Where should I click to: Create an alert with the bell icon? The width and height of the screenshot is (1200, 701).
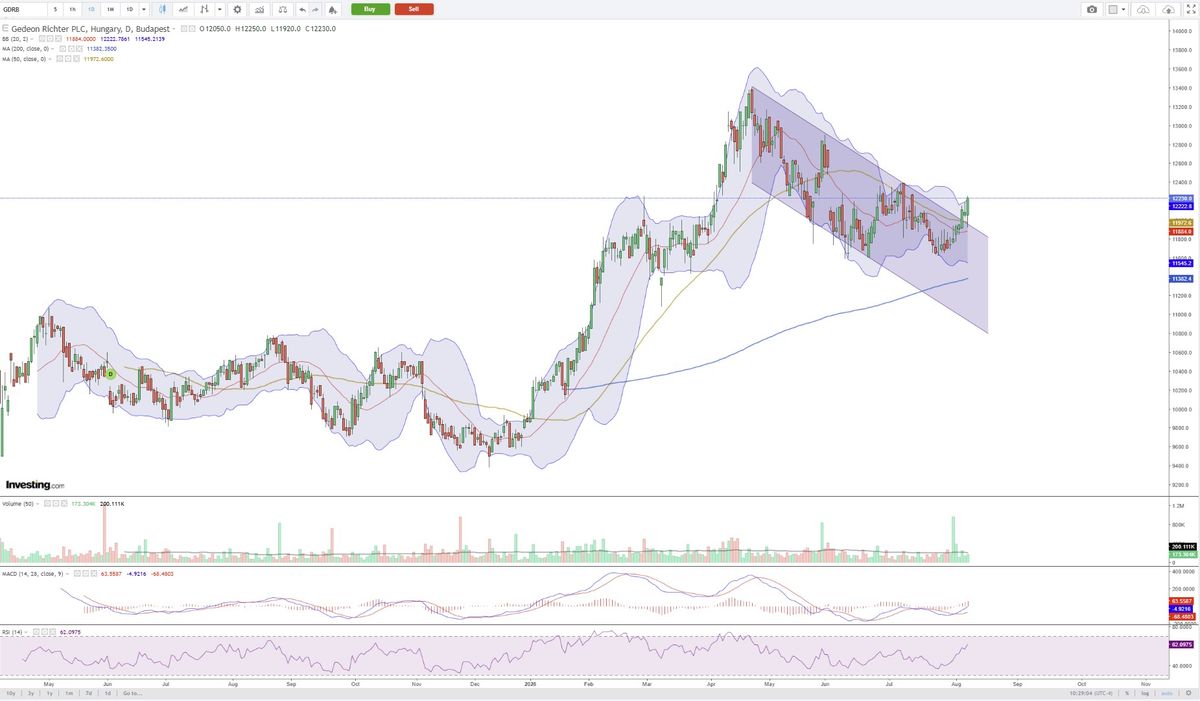(332, 9)
